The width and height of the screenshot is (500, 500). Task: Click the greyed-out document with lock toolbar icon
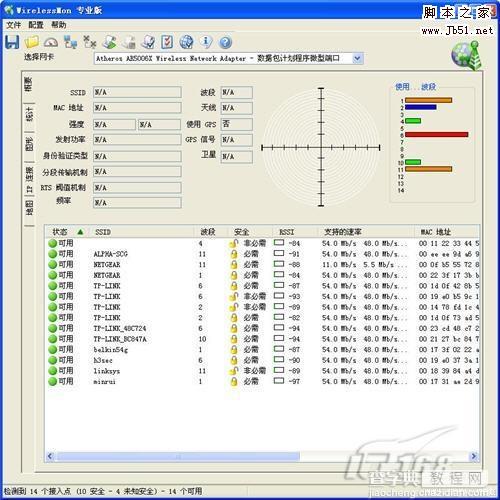pyautogui.click(x=129, y=42)
